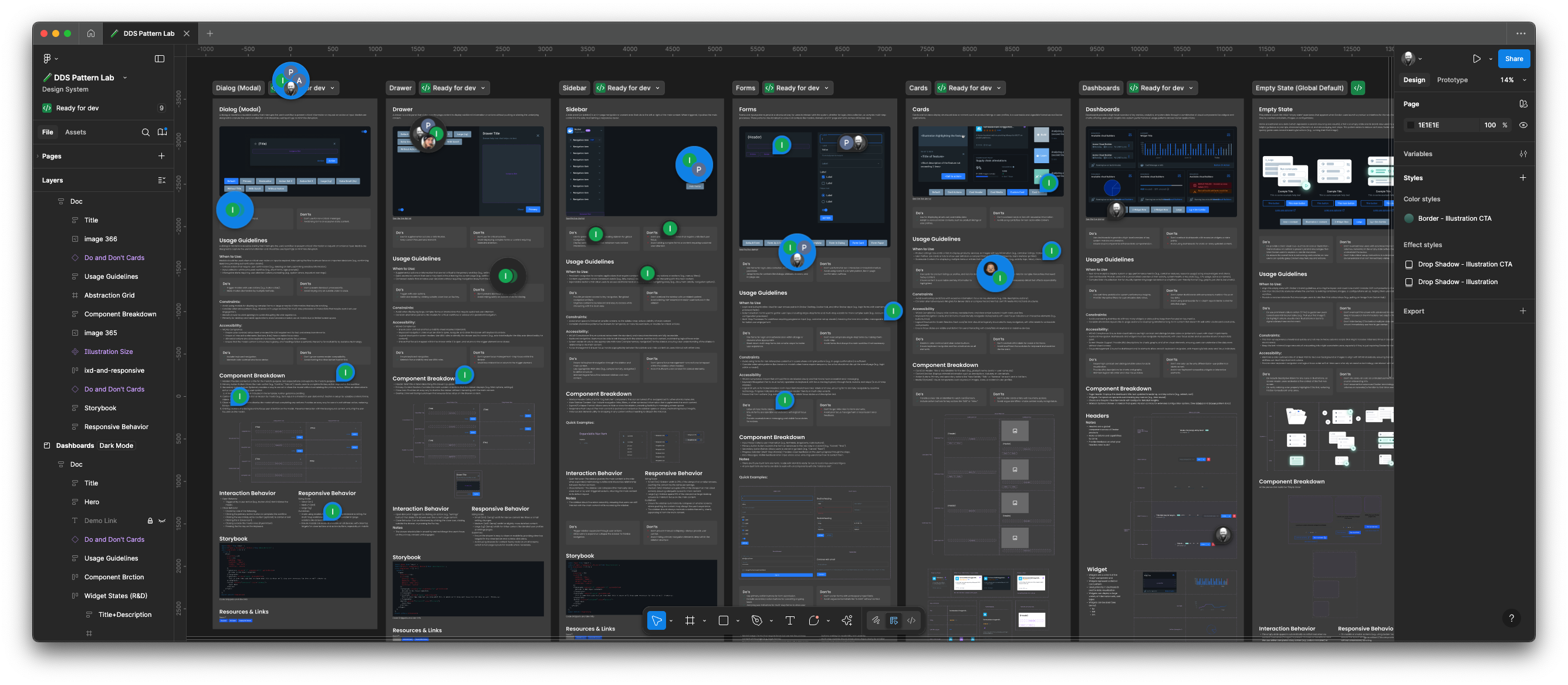Collapse the left sidebar with the panel icon

point(160,59)
